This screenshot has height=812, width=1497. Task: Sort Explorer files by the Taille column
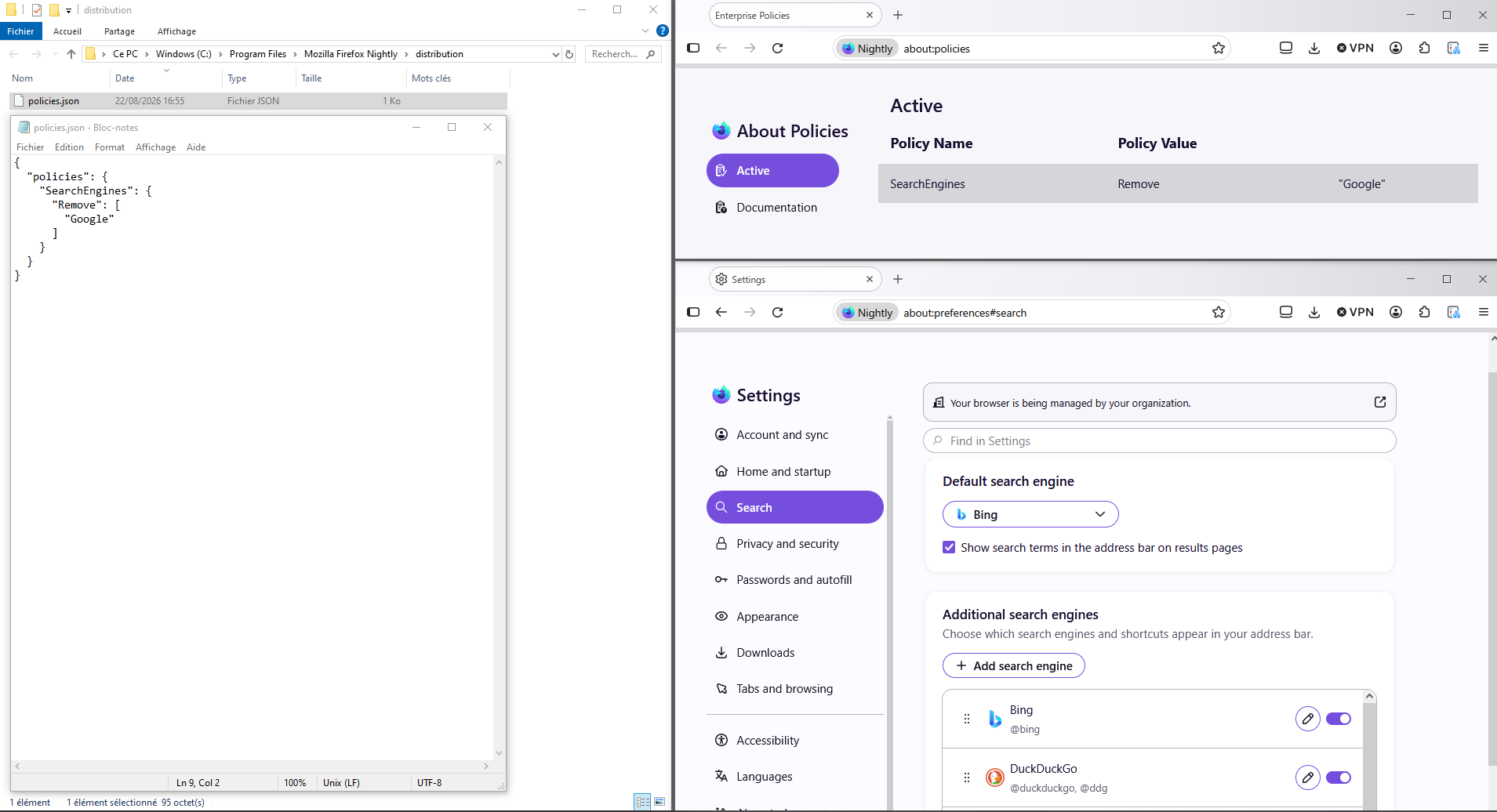[x=351, y=78]
